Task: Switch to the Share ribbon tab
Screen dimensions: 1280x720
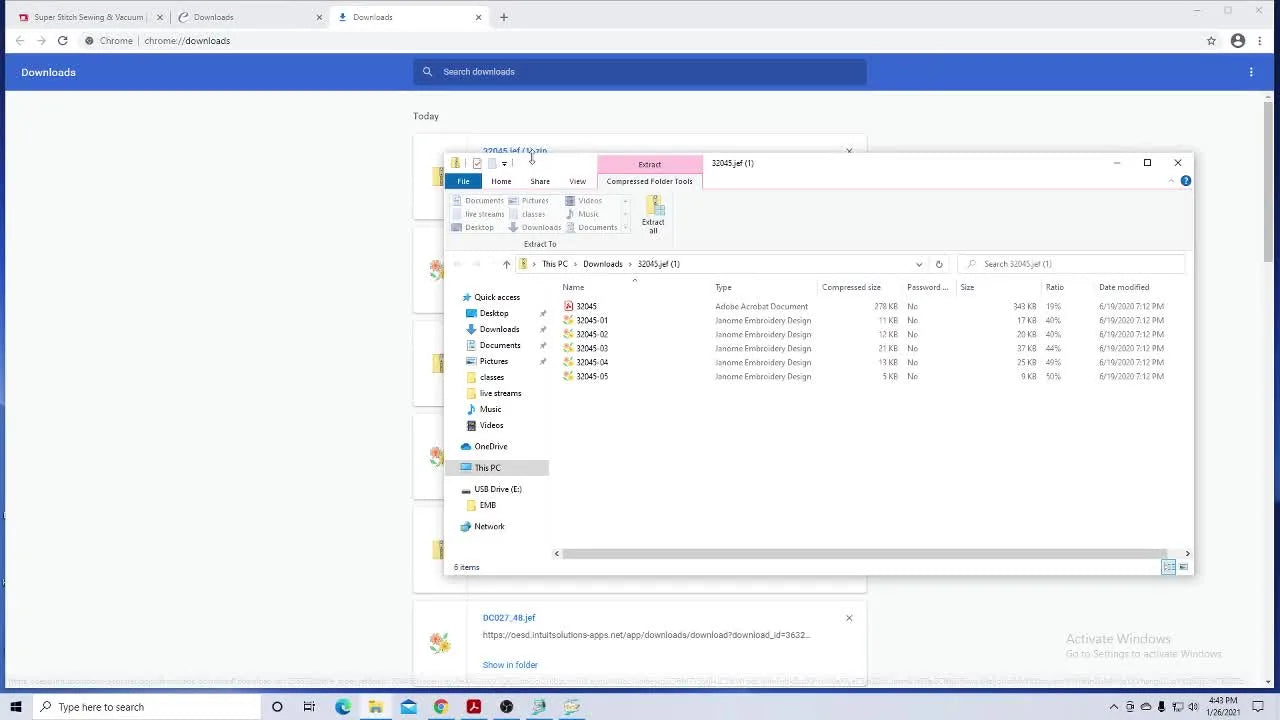Action: [x=540, y=181]
